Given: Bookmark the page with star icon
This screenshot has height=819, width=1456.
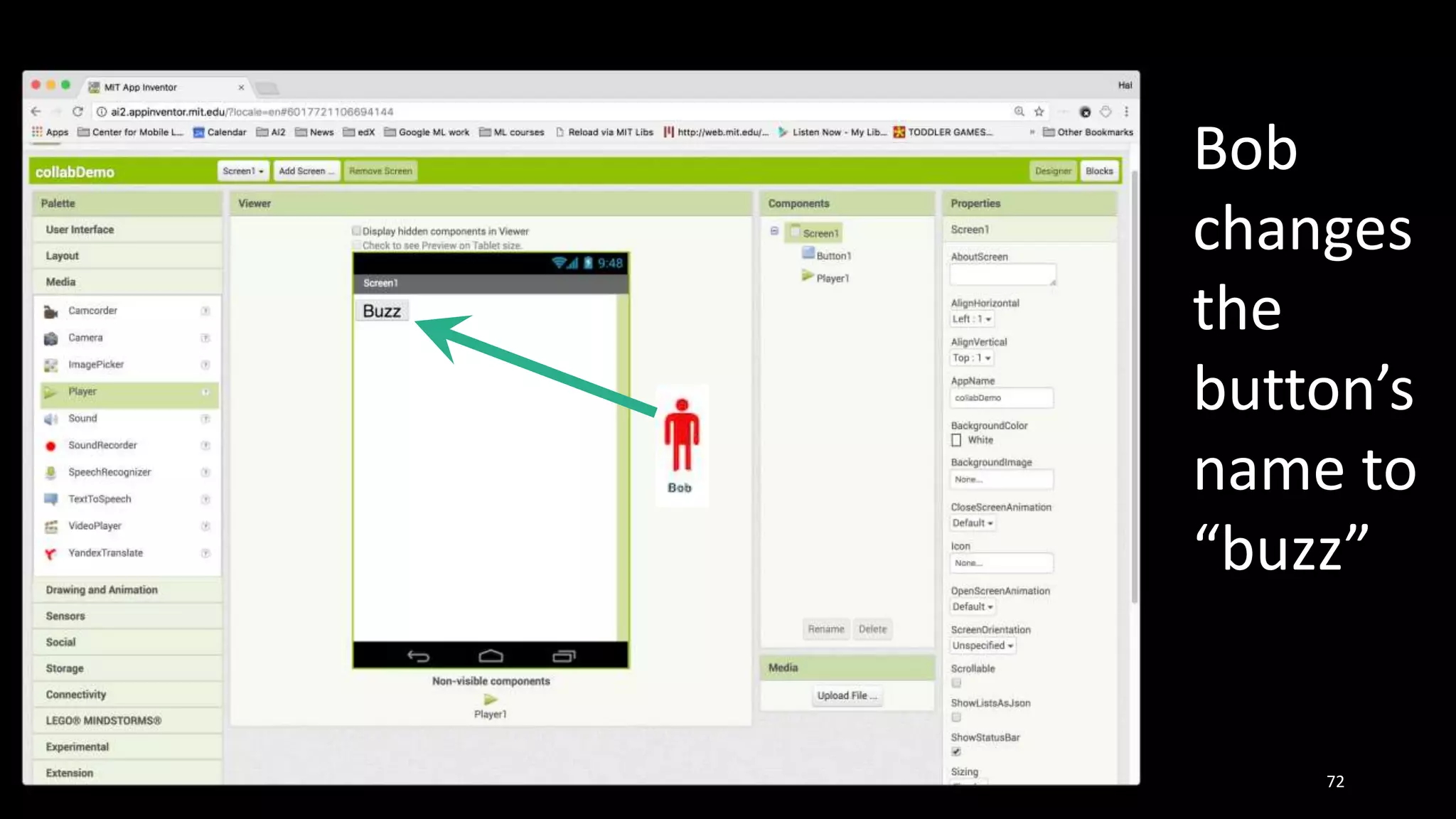Looking at the screenshot, I should click(1039, 112).
